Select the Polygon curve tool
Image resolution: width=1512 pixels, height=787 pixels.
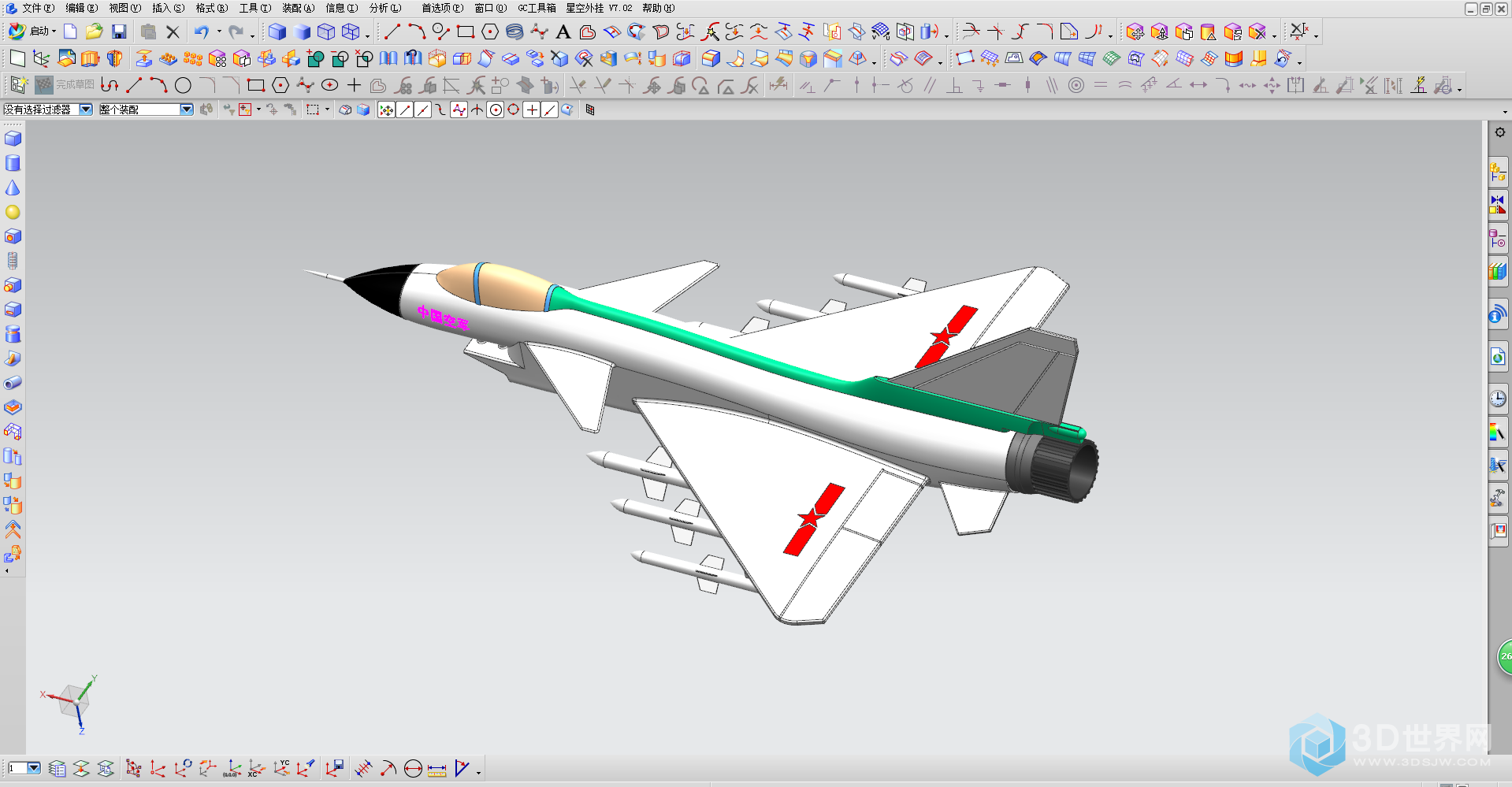tap(490, 32)
